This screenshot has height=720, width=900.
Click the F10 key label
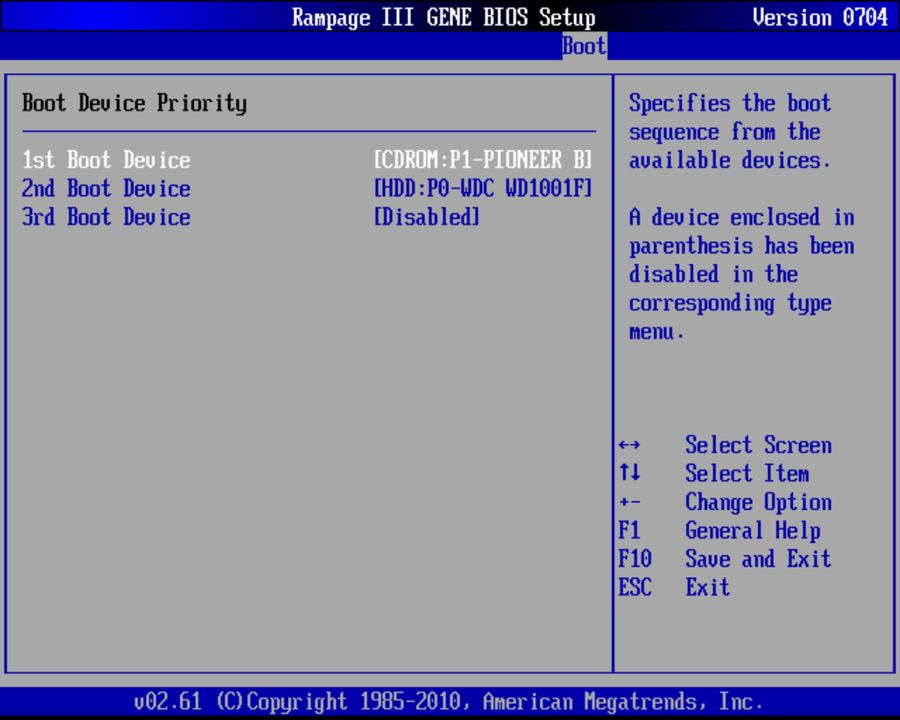point(635,559)
